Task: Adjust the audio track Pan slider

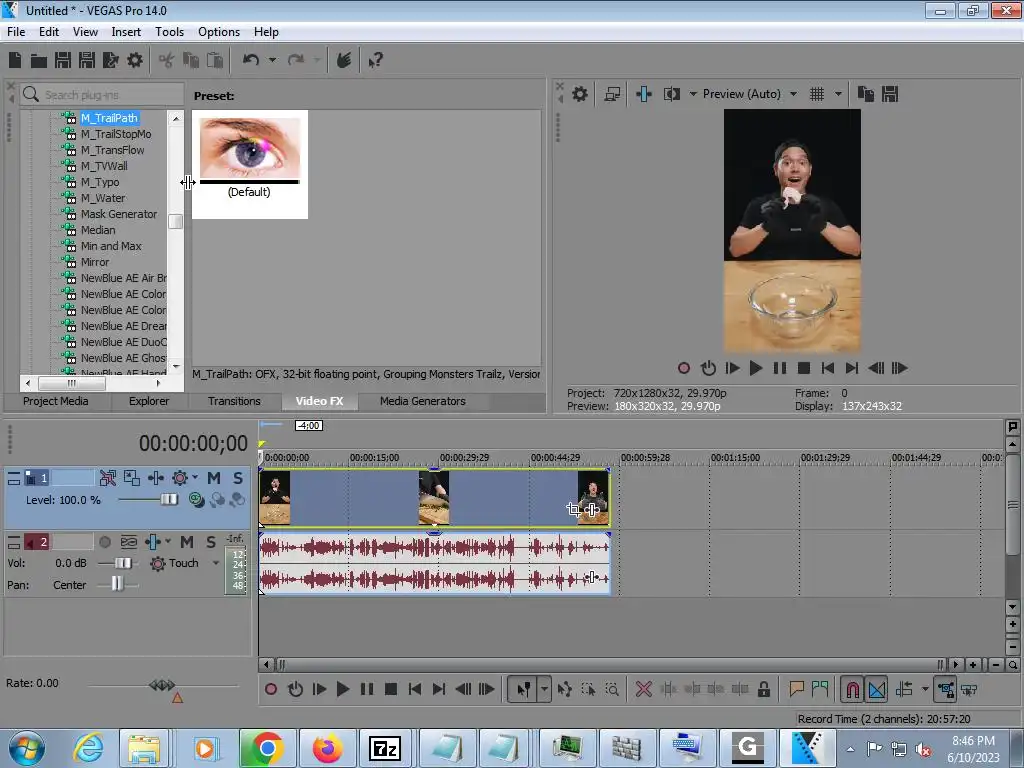Action: pyautogui.click(x=117, y=584)
